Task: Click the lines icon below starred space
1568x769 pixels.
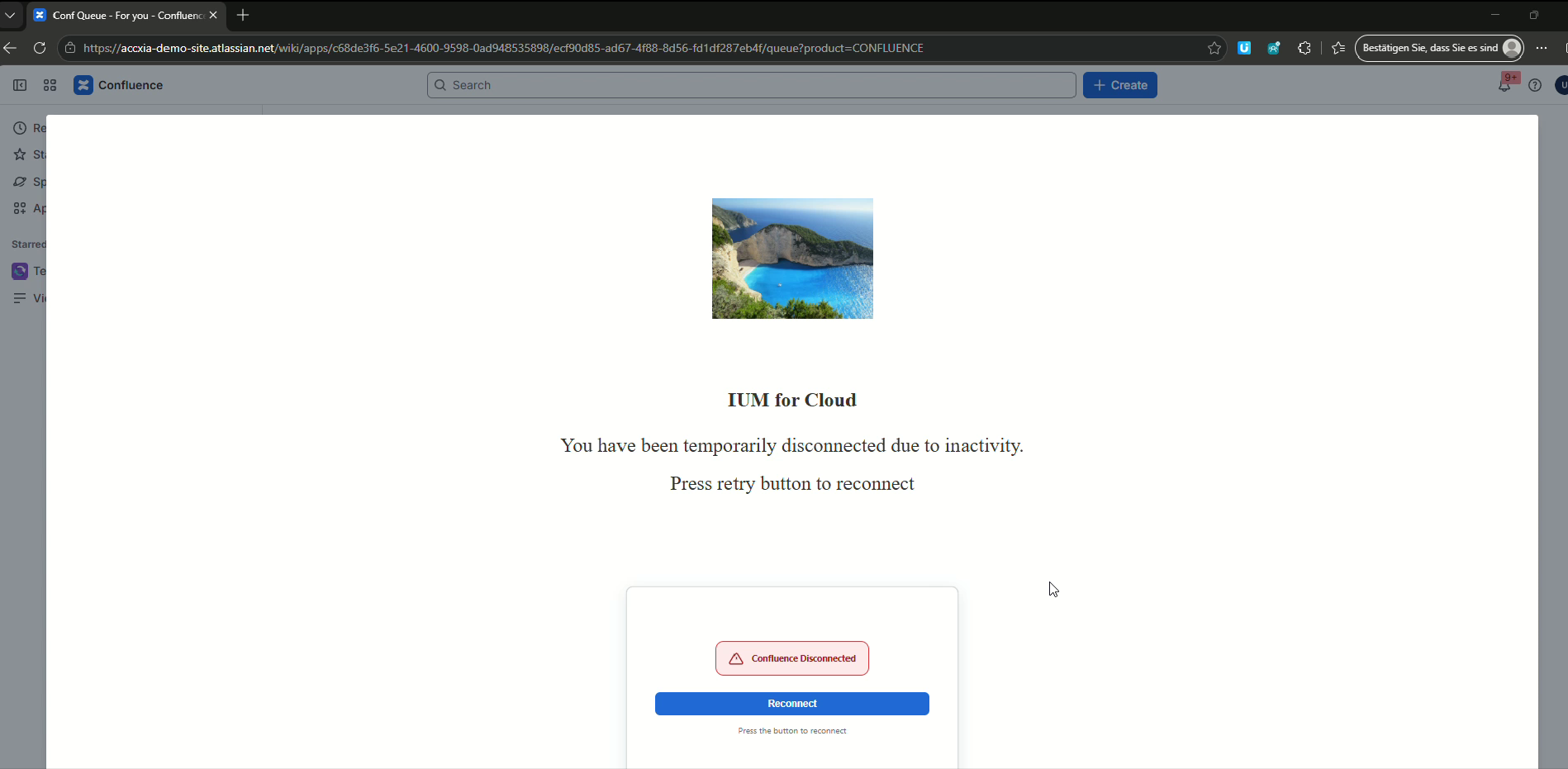Action: pyautogui.click(x=20, y=298)
